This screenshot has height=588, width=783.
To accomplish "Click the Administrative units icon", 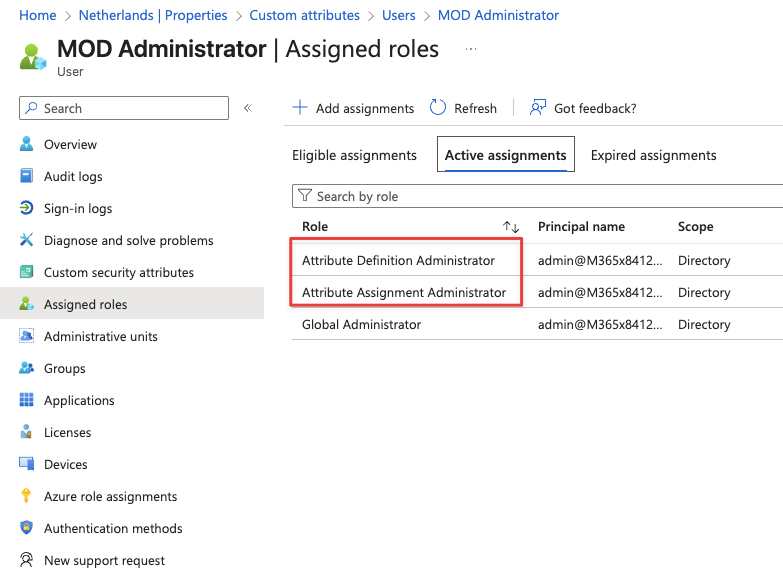I will point(27,337).
